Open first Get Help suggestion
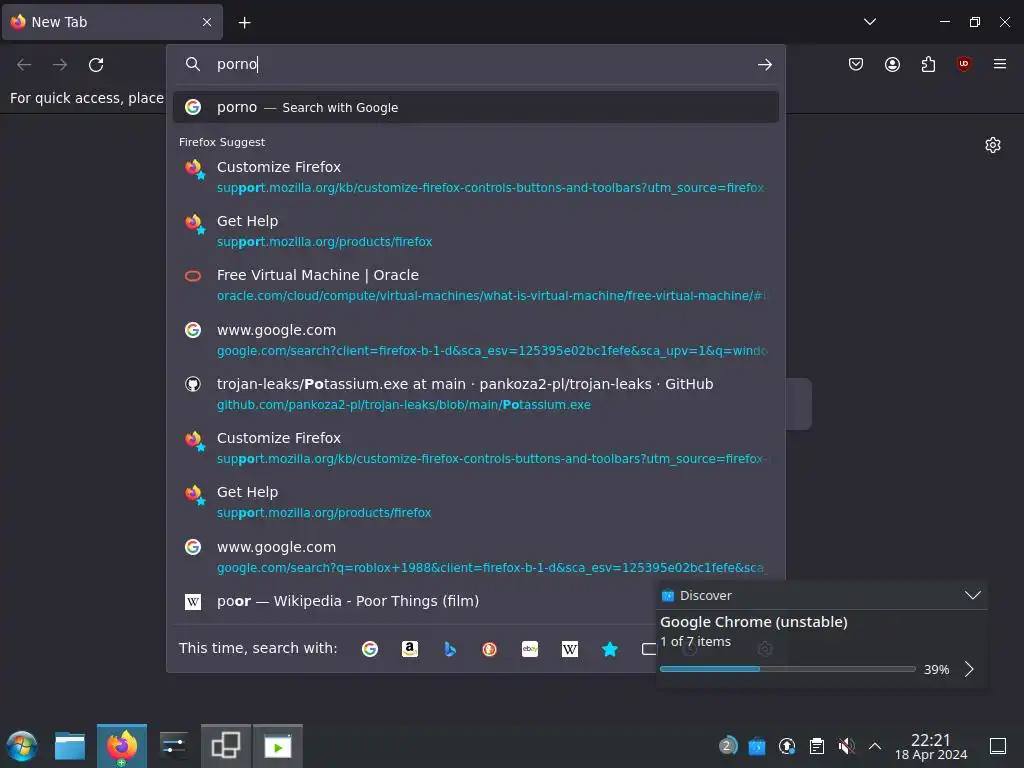1024x768 pixels. pyautogui.click(x=475, y=231)
